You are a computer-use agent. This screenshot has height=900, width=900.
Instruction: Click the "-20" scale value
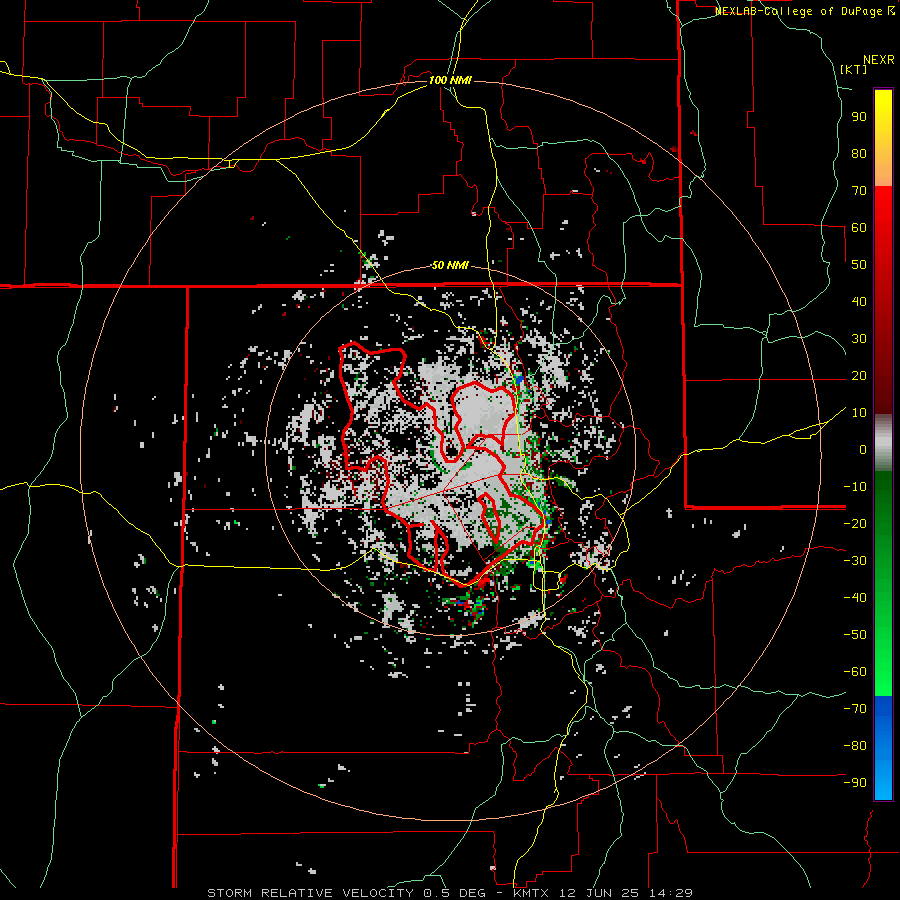click(855, 523)
